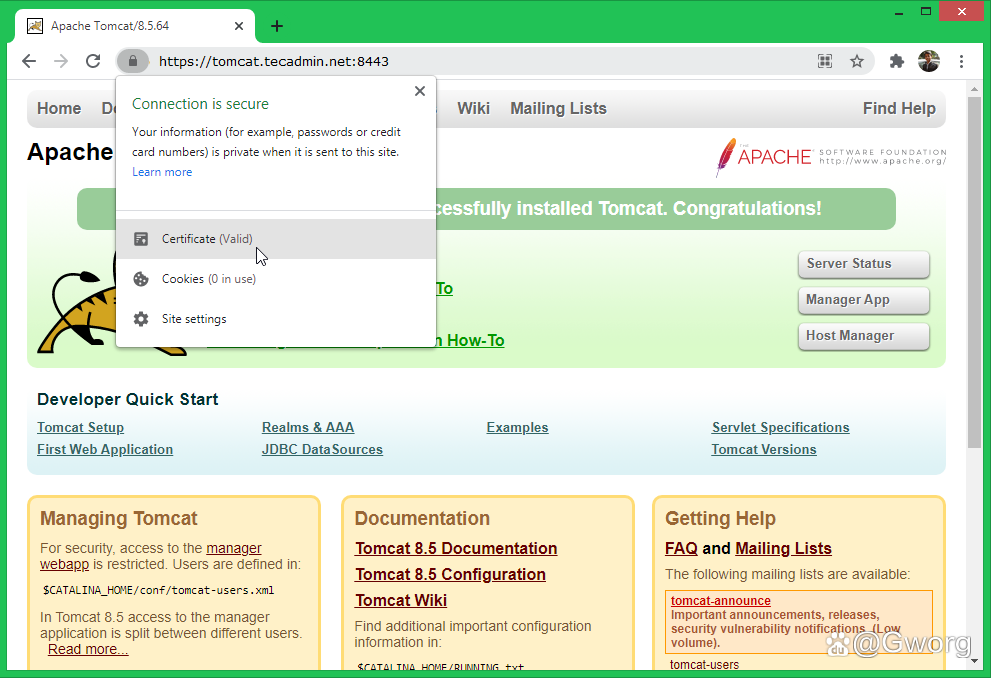Open "Site settings" from the security popup
Viewport: 991px width, 678px height.
[194, 318]
